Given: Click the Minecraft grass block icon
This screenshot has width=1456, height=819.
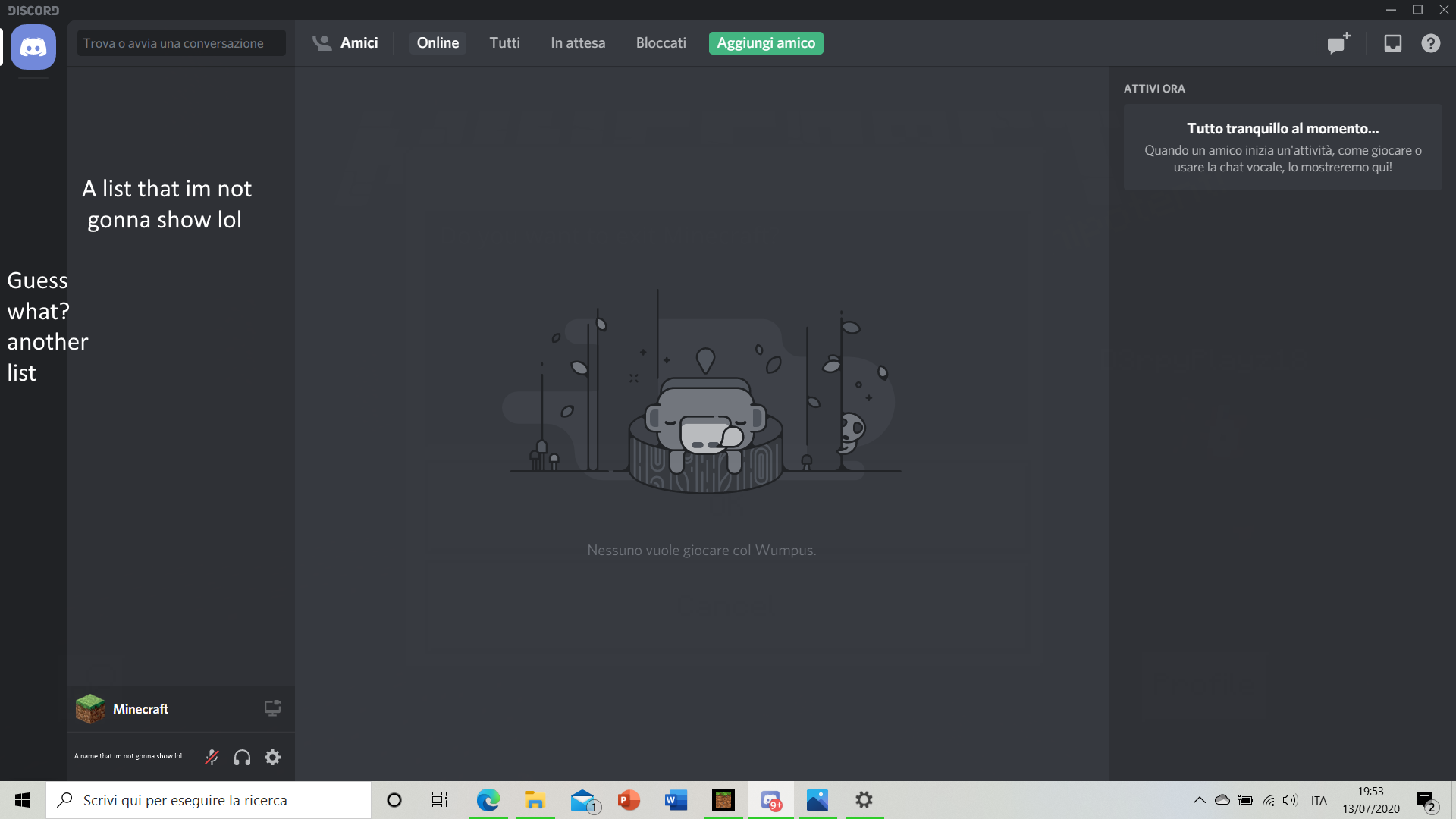Looking at the screenshot, I should coord(90,709).
